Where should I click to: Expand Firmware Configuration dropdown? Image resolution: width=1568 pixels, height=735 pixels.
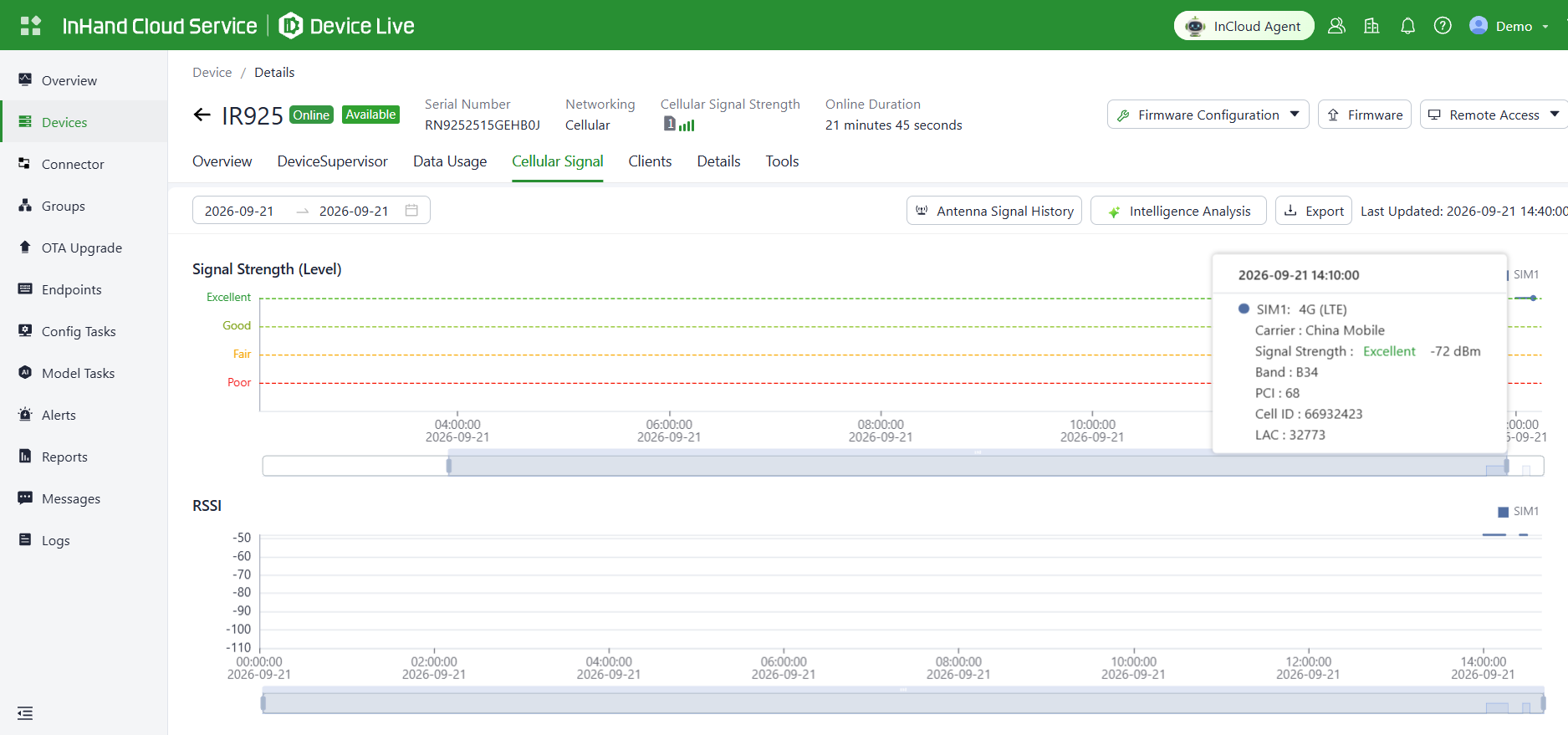[1208, 115]
